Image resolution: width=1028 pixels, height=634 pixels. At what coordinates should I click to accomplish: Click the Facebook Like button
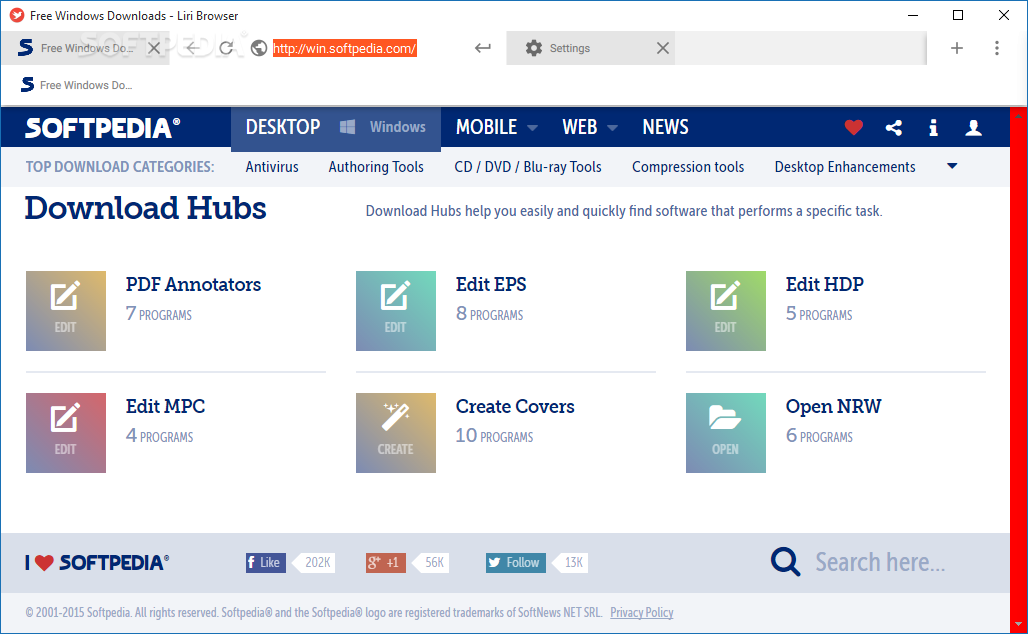tap(266, 563)
